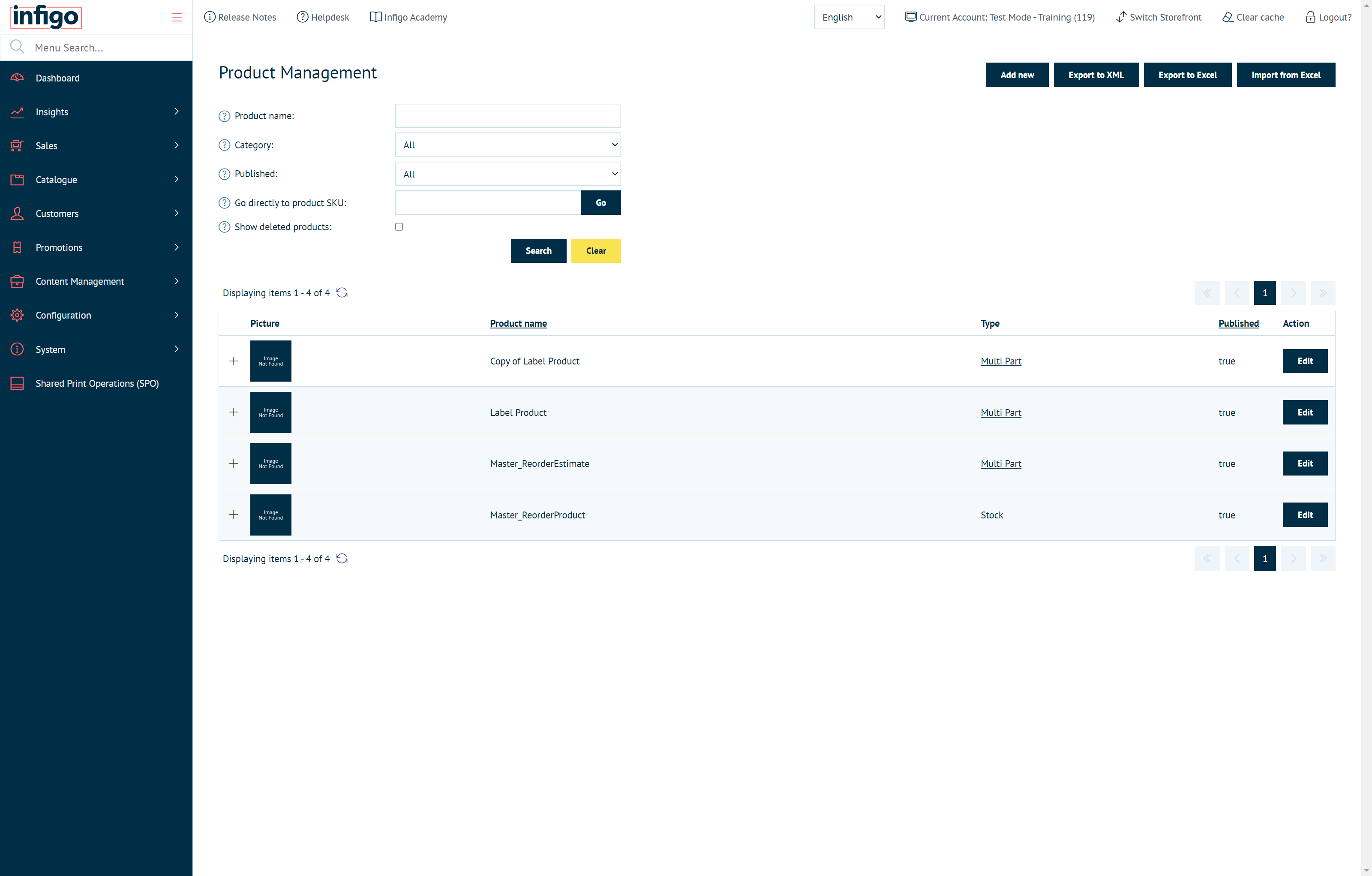Open the Category dropdown
The height and width of the screenshot is (876, 1372).
coord(507,145)
